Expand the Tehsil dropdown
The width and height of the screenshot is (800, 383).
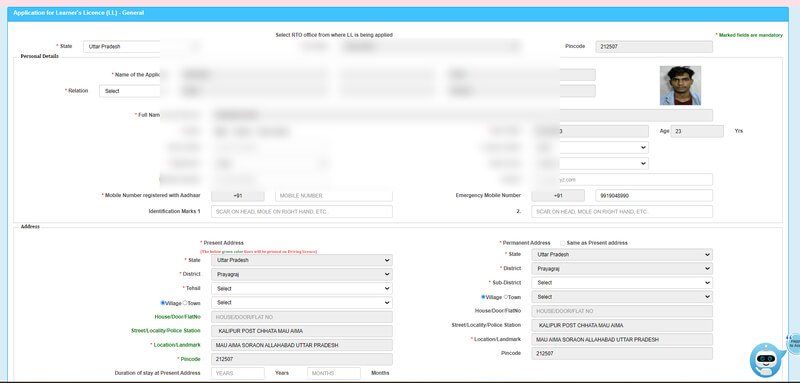(302, 289)
